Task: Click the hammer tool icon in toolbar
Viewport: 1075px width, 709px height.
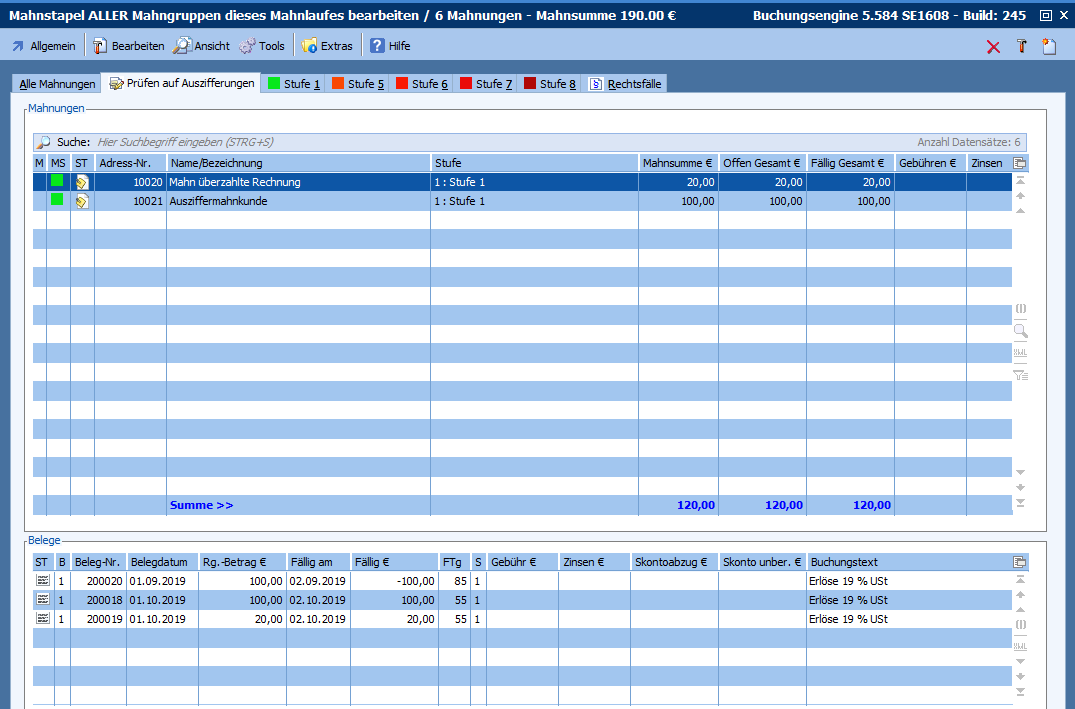Action: click(x=1021, y=47)
